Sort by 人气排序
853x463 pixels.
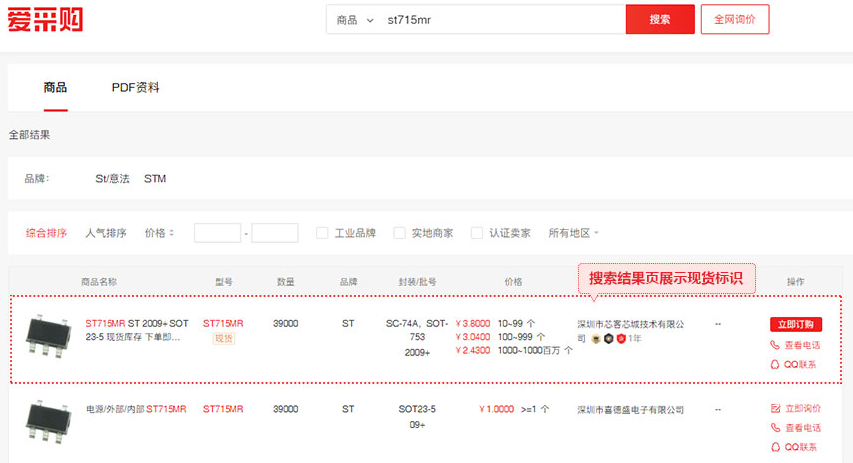(x=106, y=233)
